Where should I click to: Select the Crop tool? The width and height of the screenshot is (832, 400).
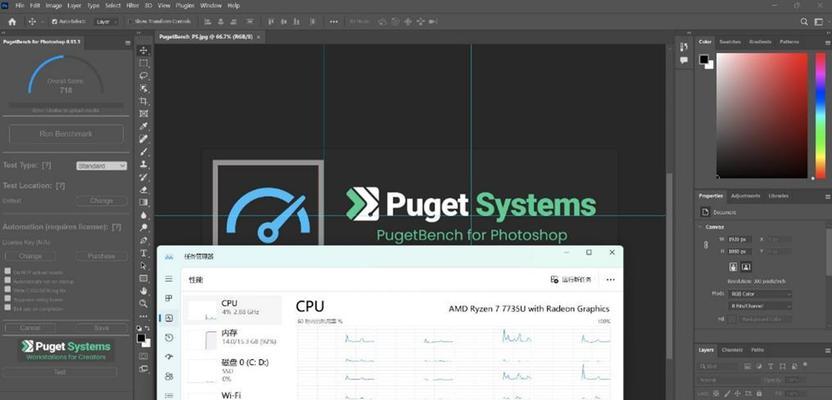(143, 101)
